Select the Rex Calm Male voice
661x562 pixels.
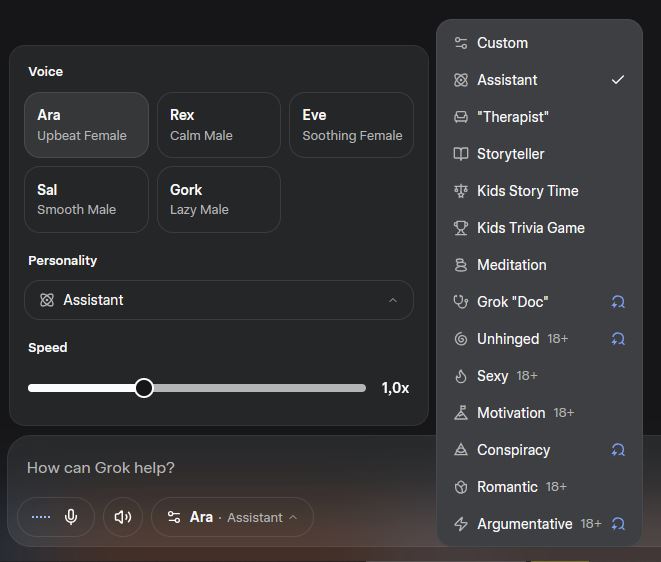point(219,125)
